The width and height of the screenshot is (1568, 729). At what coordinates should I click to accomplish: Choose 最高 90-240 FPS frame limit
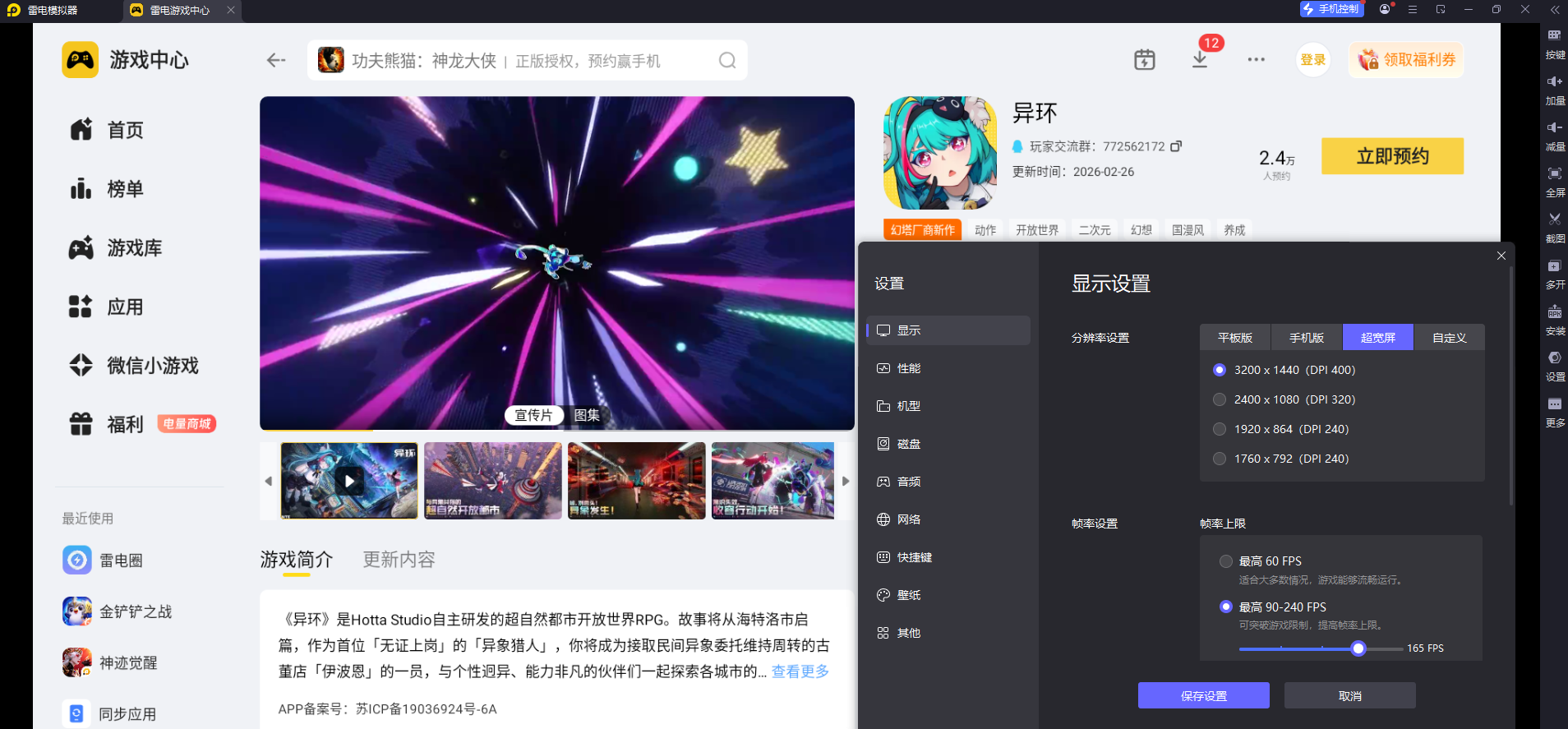pos(1226,607)
